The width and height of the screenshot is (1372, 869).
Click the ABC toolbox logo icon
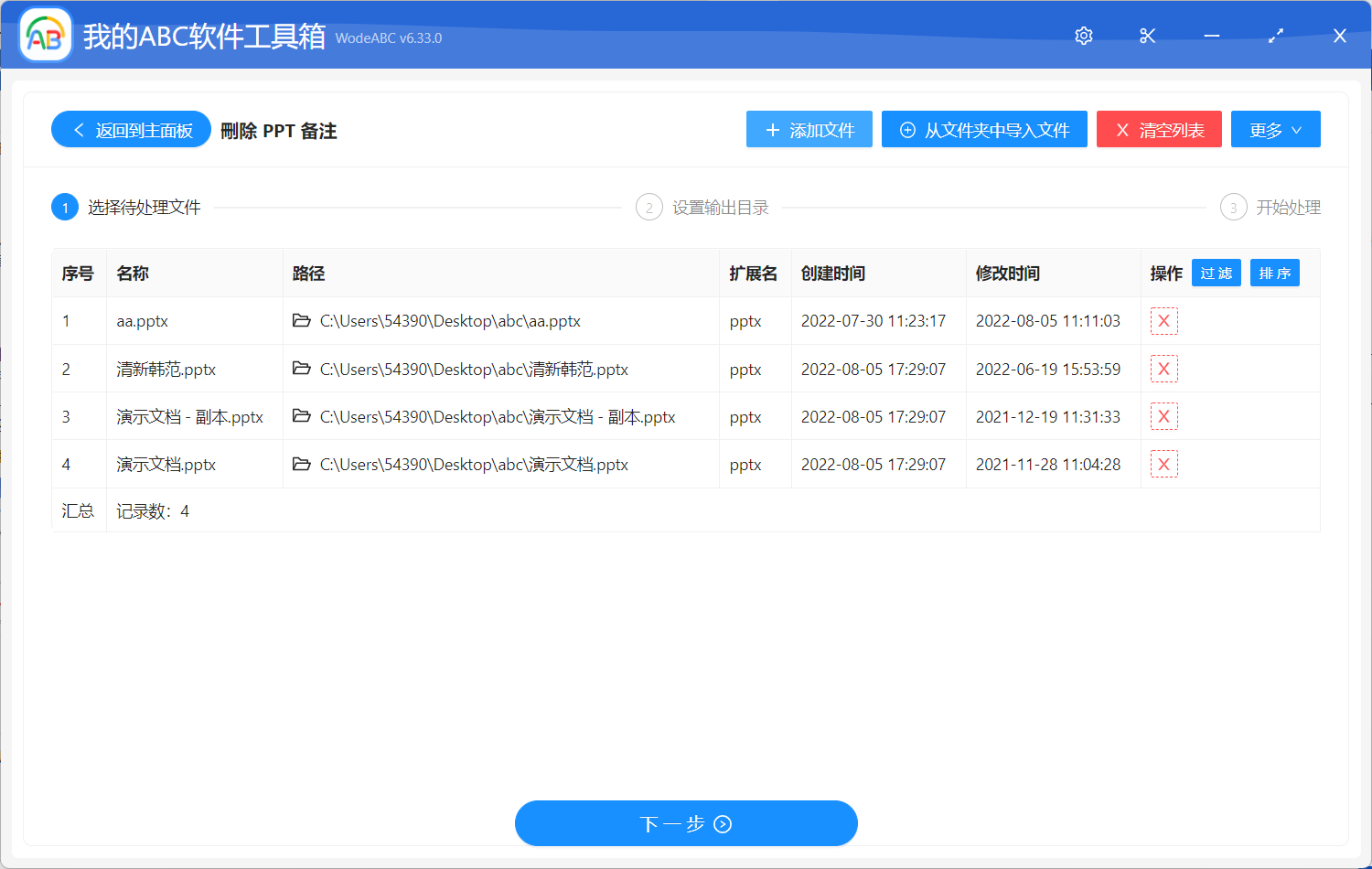click(x=45, y=35)
